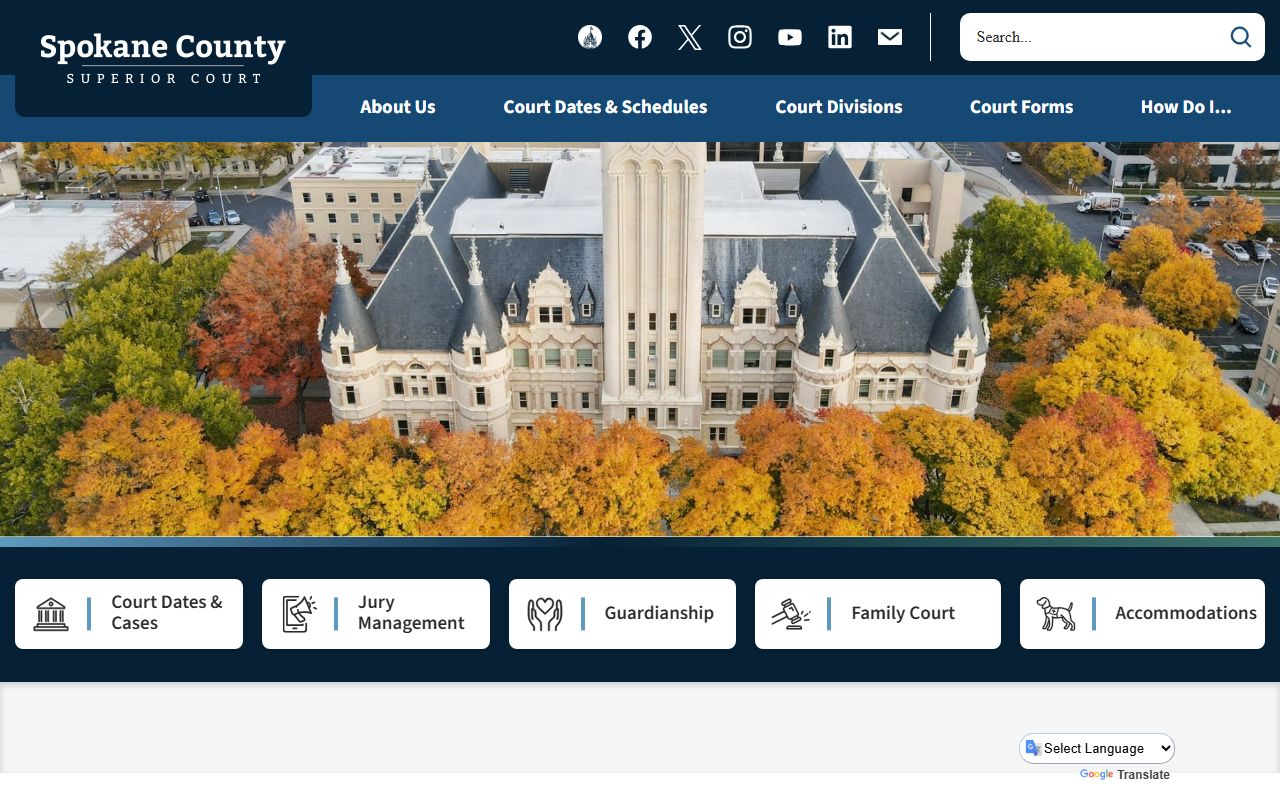
Task: Focus the Search input field
Action: 1095,37
